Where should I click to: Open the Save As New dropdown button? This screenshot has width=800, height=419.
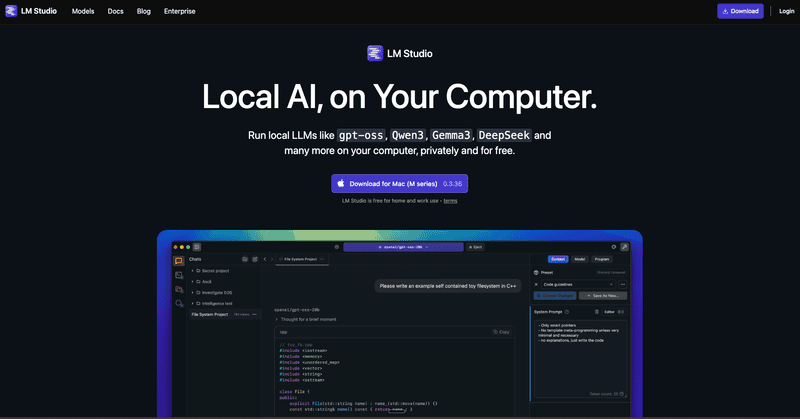click(603, 295)
